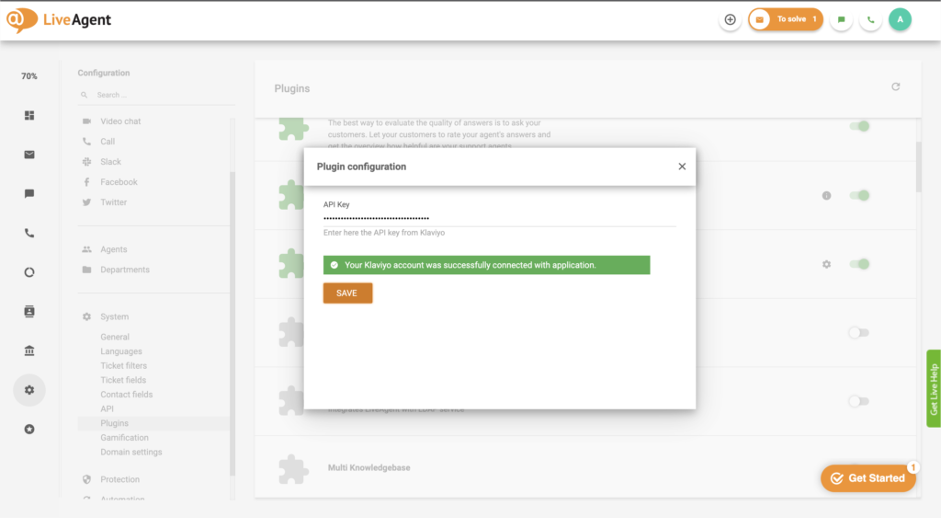Viewport: 941px width, 518px height.
Task: Open Video chat configuration
Action: (120, 121)
